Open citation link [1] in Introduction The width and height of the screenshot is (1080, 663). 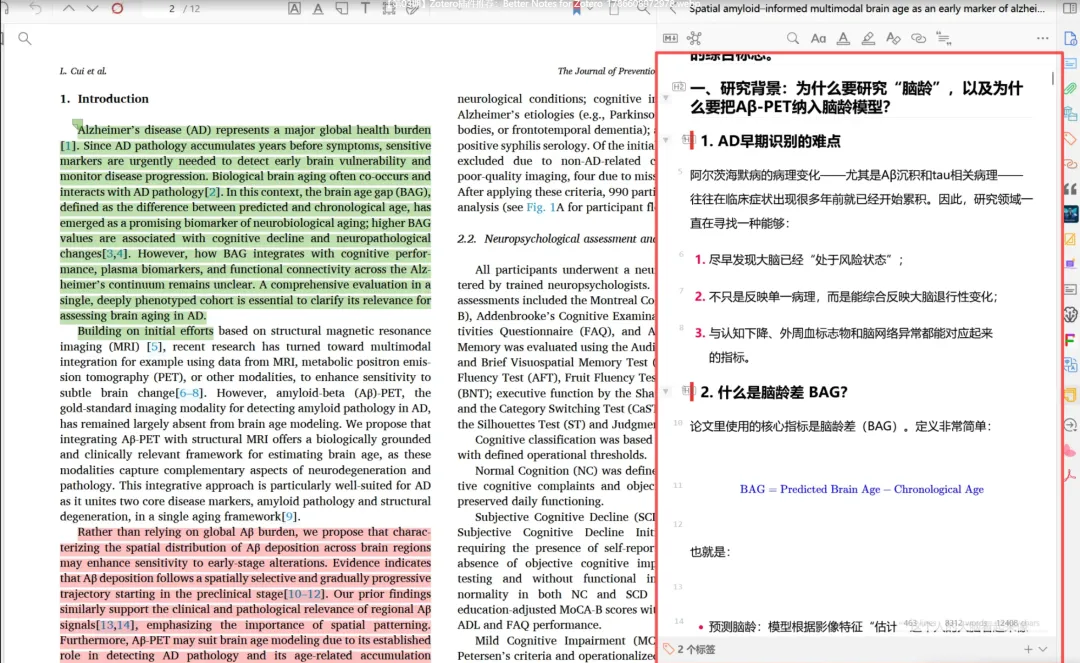tap(69, 145)
